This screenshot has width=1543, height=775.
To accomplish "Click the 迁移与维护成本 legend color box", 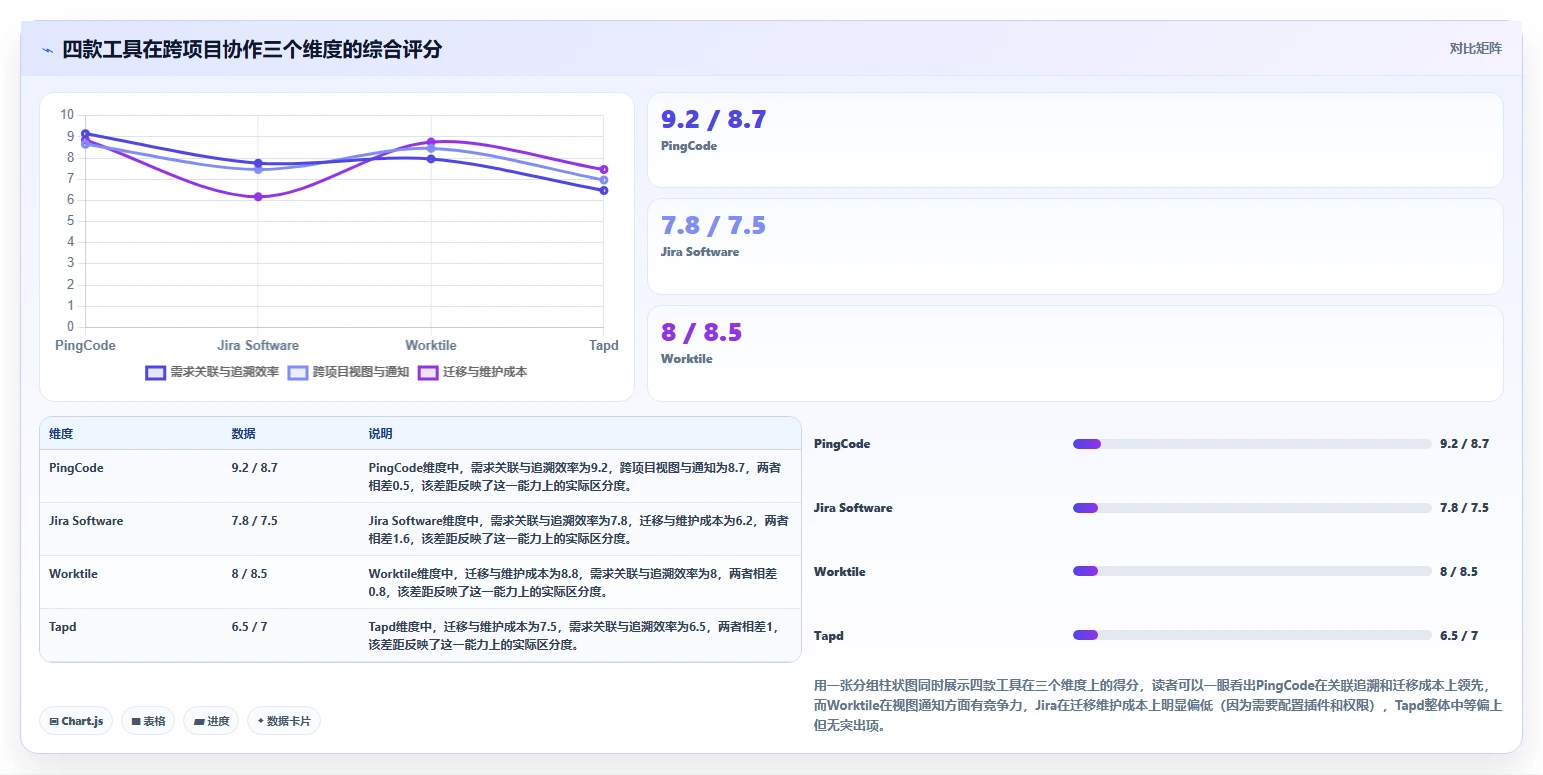I will [x=428, y=372].
